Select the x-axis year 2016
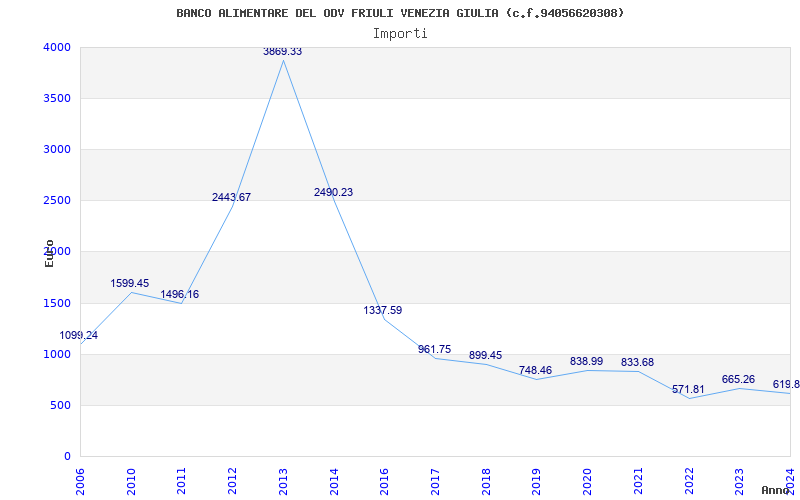 [x=385, y=481]
